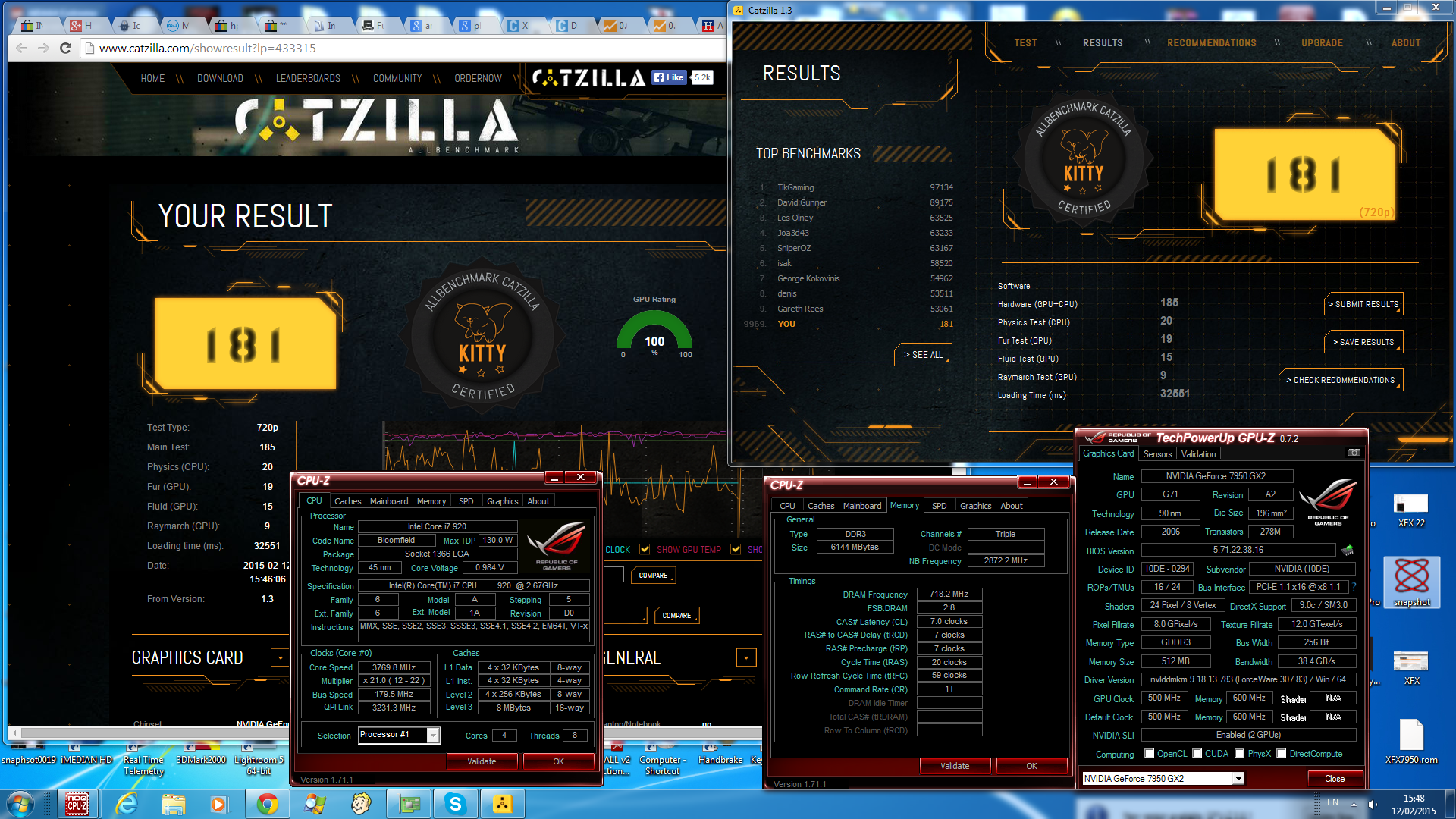
Task: Open the XFX 22 desktop icon
Action: [x=1411, y=510]
